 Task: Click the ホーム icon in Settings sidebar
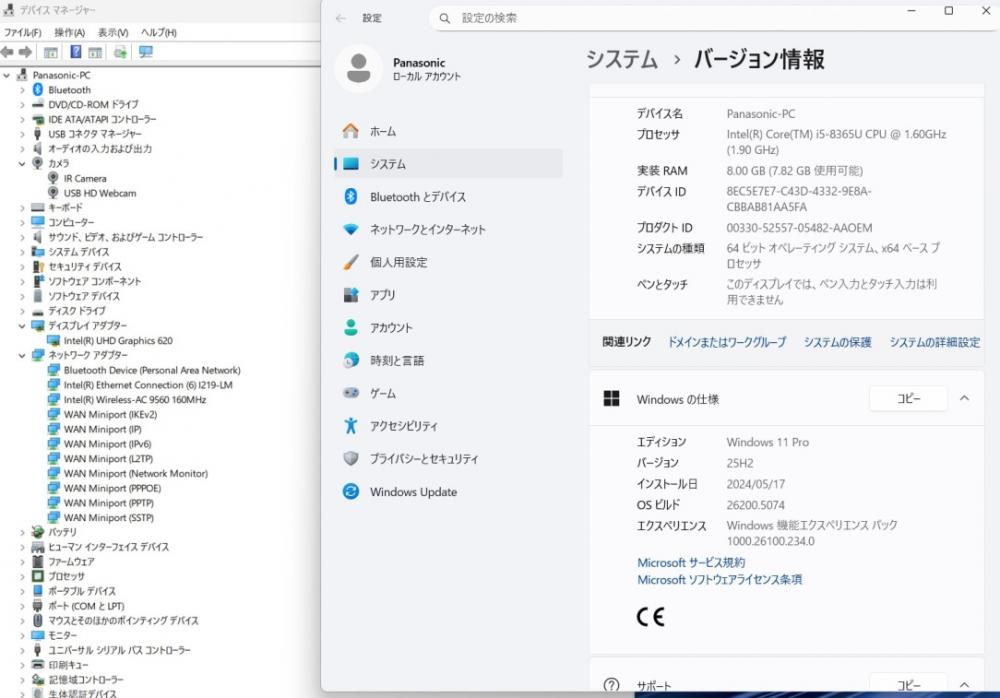pos(351,131)
